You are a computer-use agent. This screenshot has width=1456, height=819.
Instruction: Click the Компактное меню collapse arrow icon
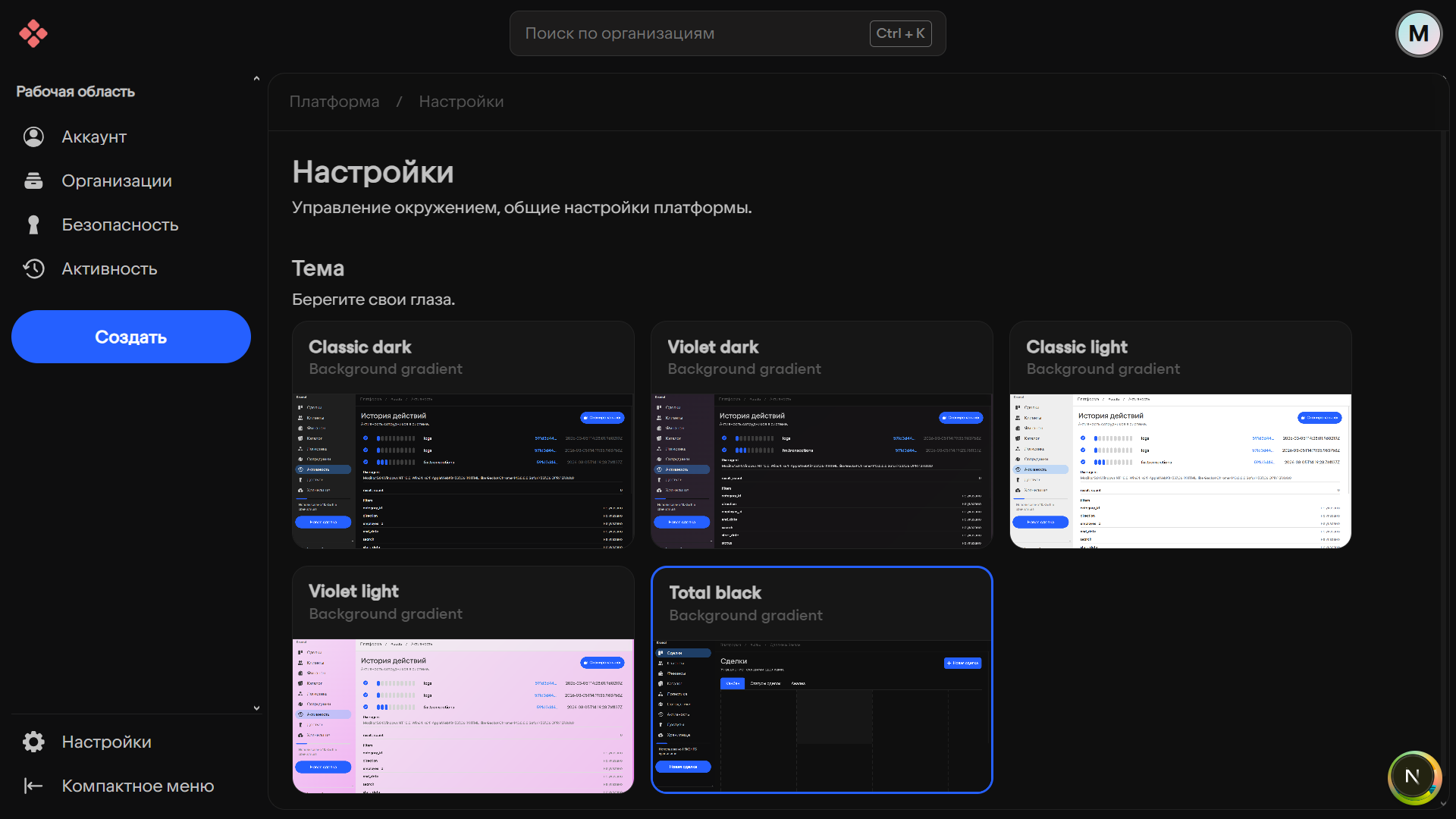tap(33, 786)
